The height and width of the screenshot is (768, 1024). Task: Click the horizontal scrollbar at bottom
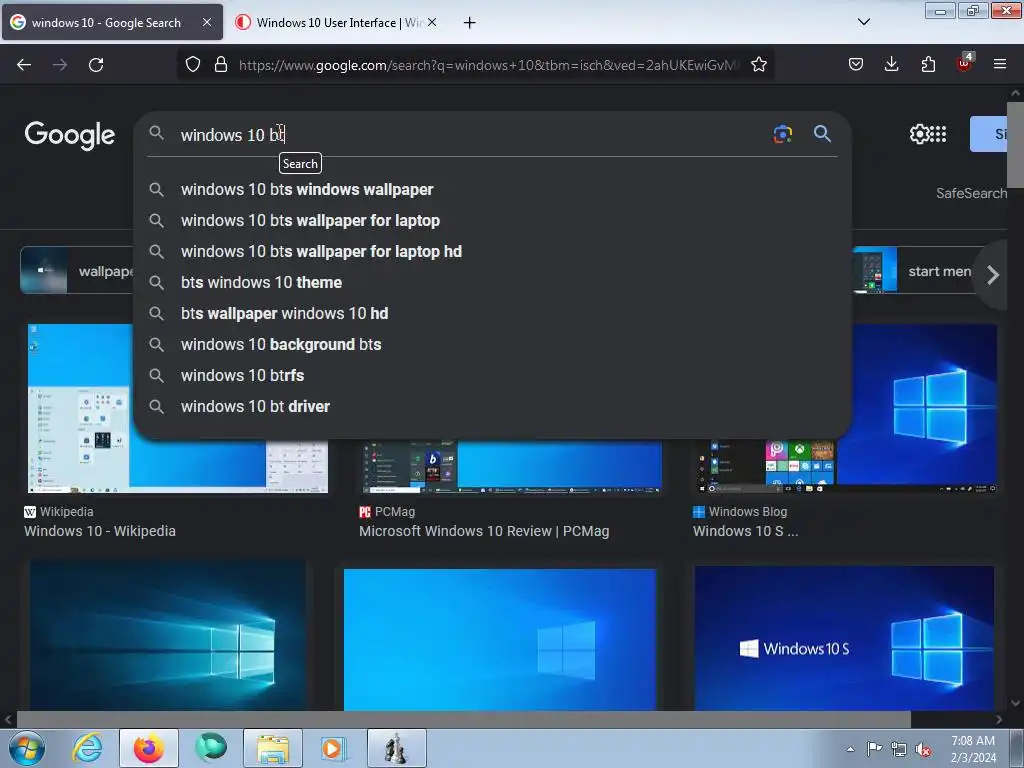click(x=464, y=719)
